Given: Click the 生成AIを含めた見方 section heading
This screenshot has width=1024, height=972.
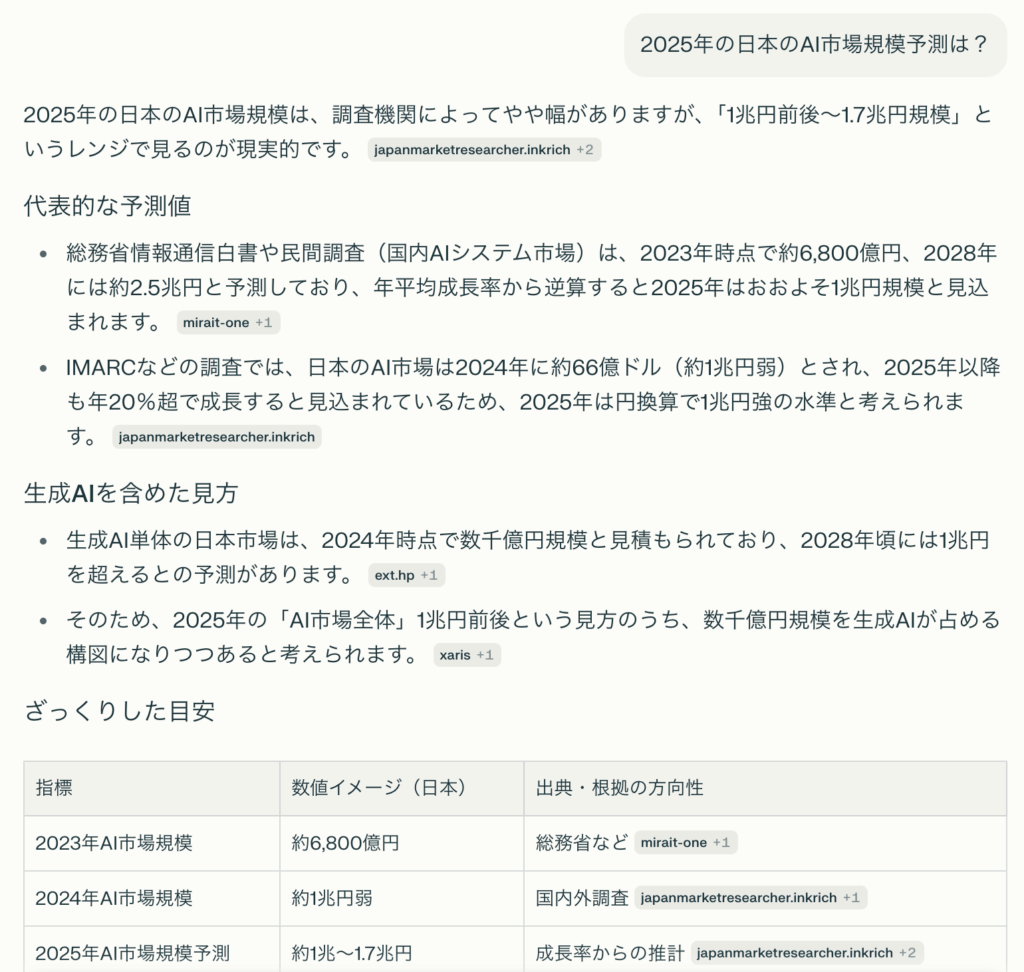Looking at the screenshot, I should (130, 493).
